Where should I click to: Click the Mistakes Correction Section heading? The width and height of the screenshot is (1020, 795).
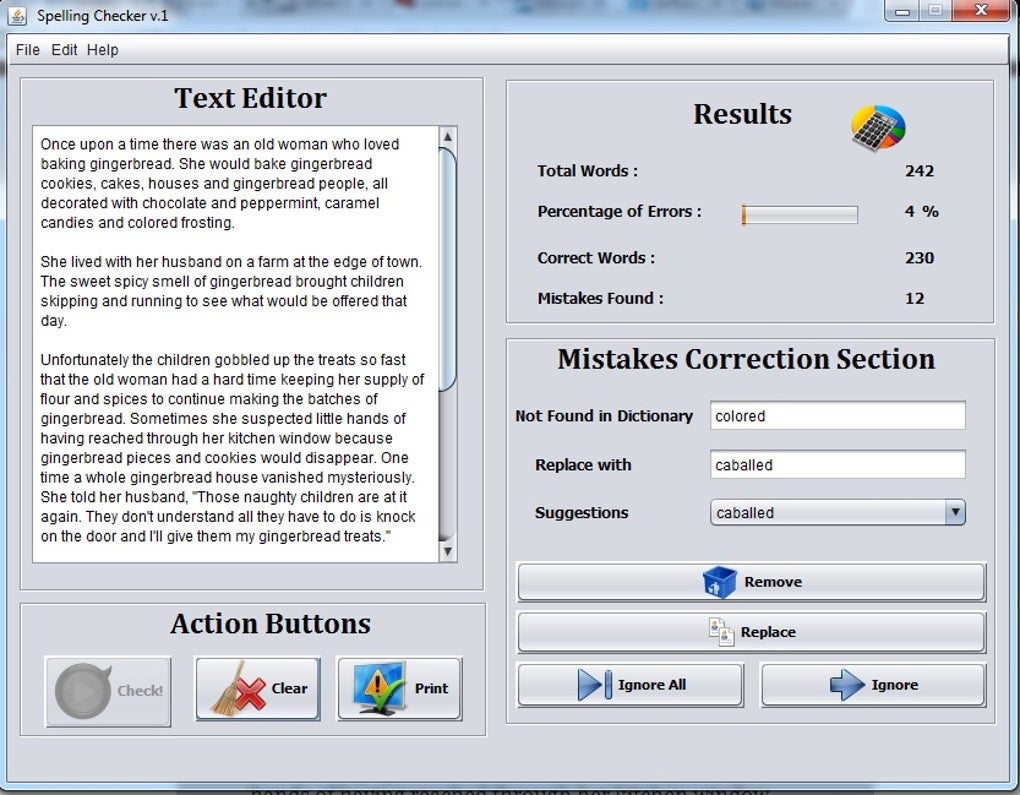[x=746, y=359]
